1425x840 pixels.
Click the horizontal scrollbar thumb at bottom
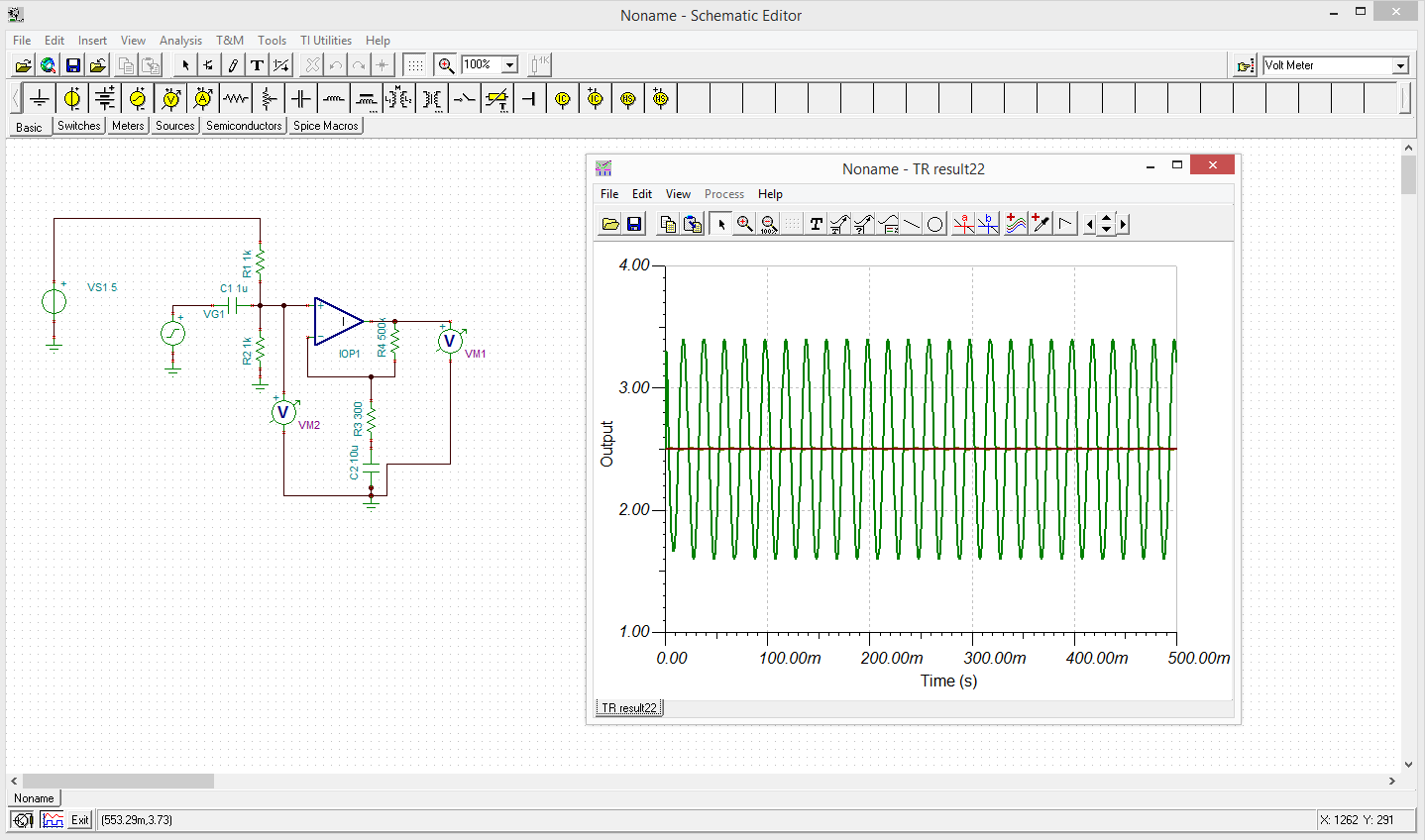(x=118, y=781)
